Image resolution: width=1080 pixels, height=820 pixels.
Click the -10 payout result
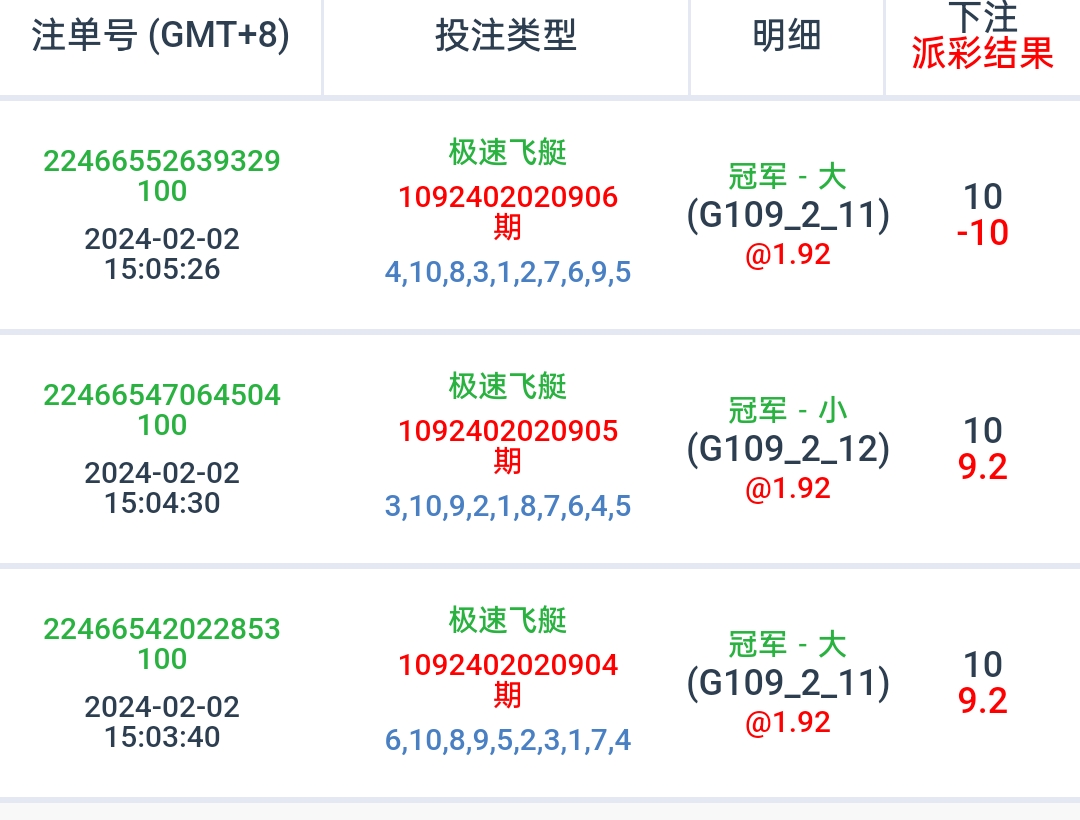pos(982,233)
